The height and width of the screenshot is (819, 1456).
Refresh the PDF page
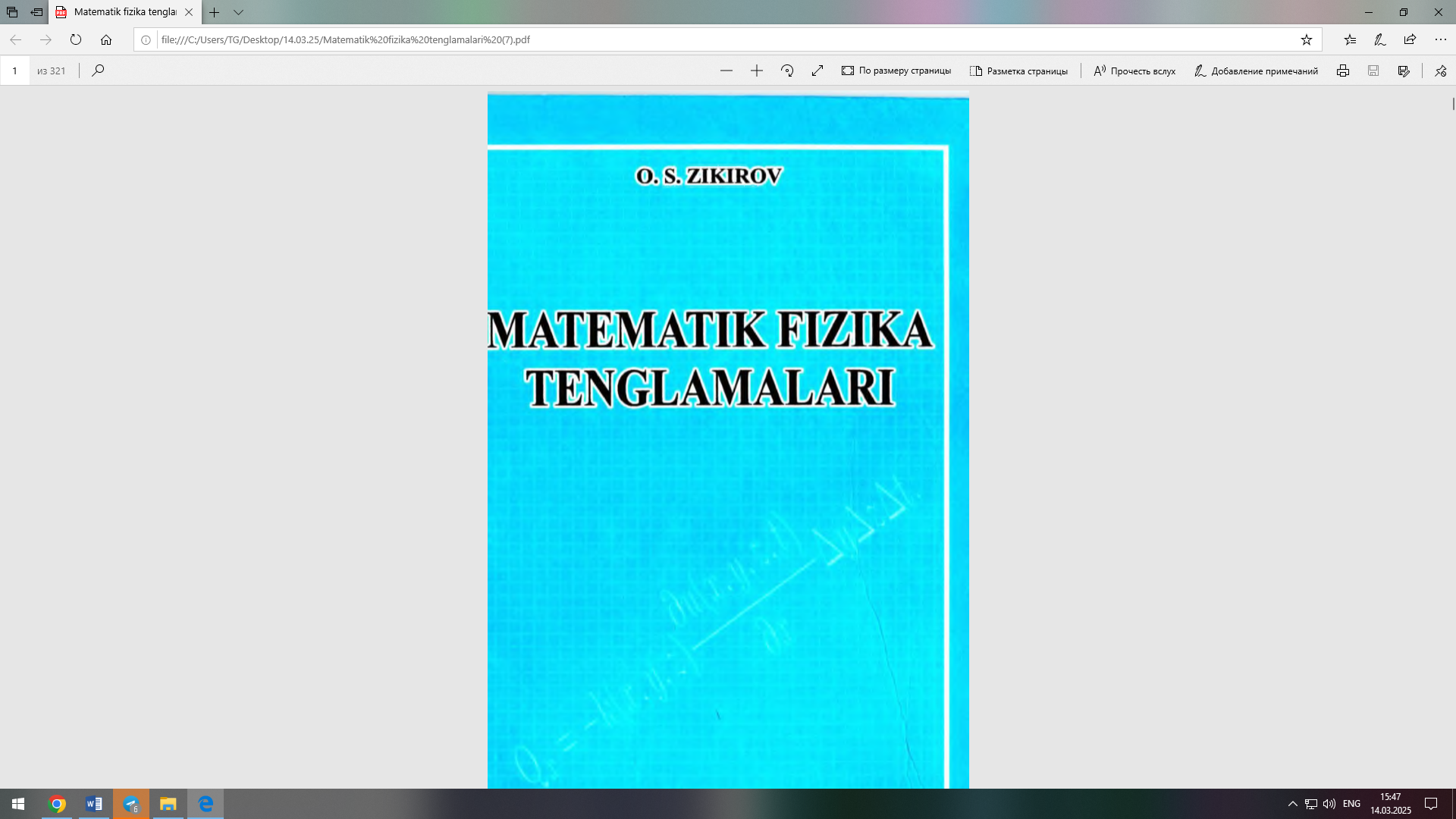pyautogui.click(x=76, y=39)
